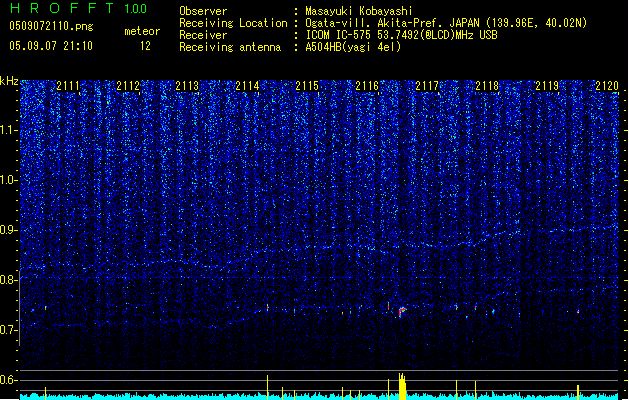
Task: Select the 2120 time label
Action: click(607, 87)
